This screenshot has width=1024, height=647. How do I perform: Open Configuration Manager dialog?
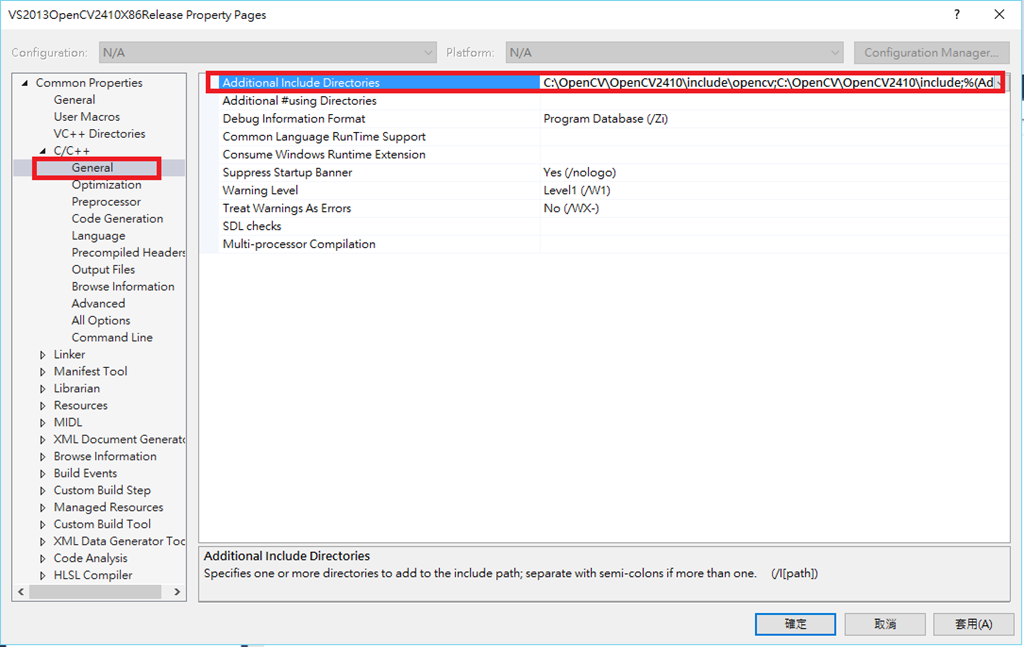(931, 52)
